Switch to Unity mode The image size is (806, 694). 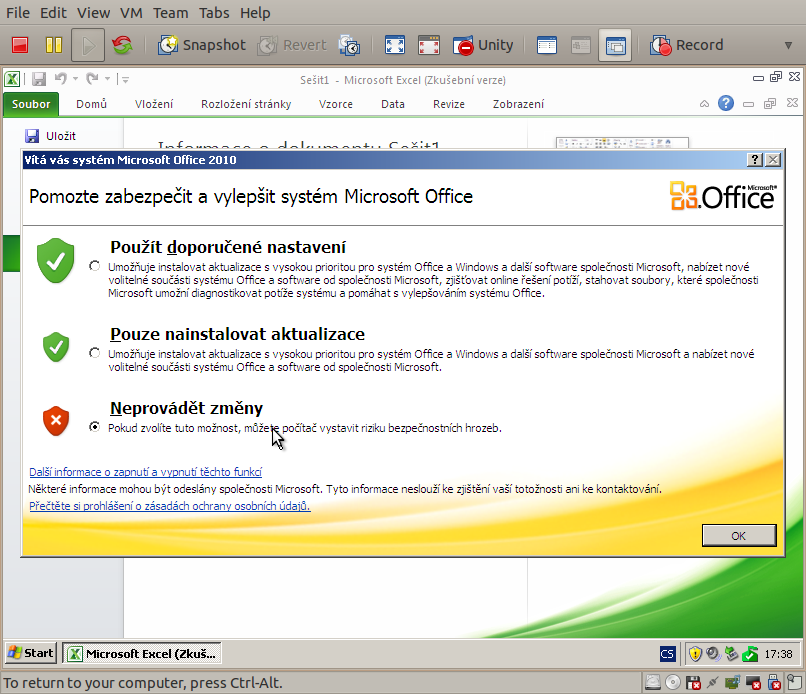coord(483,45)
